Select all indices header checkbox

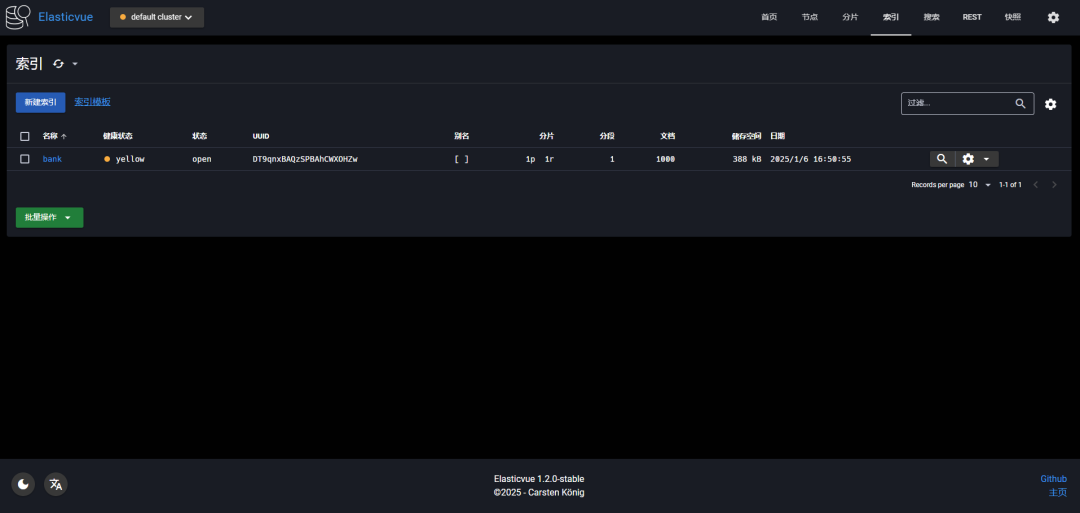25,136
